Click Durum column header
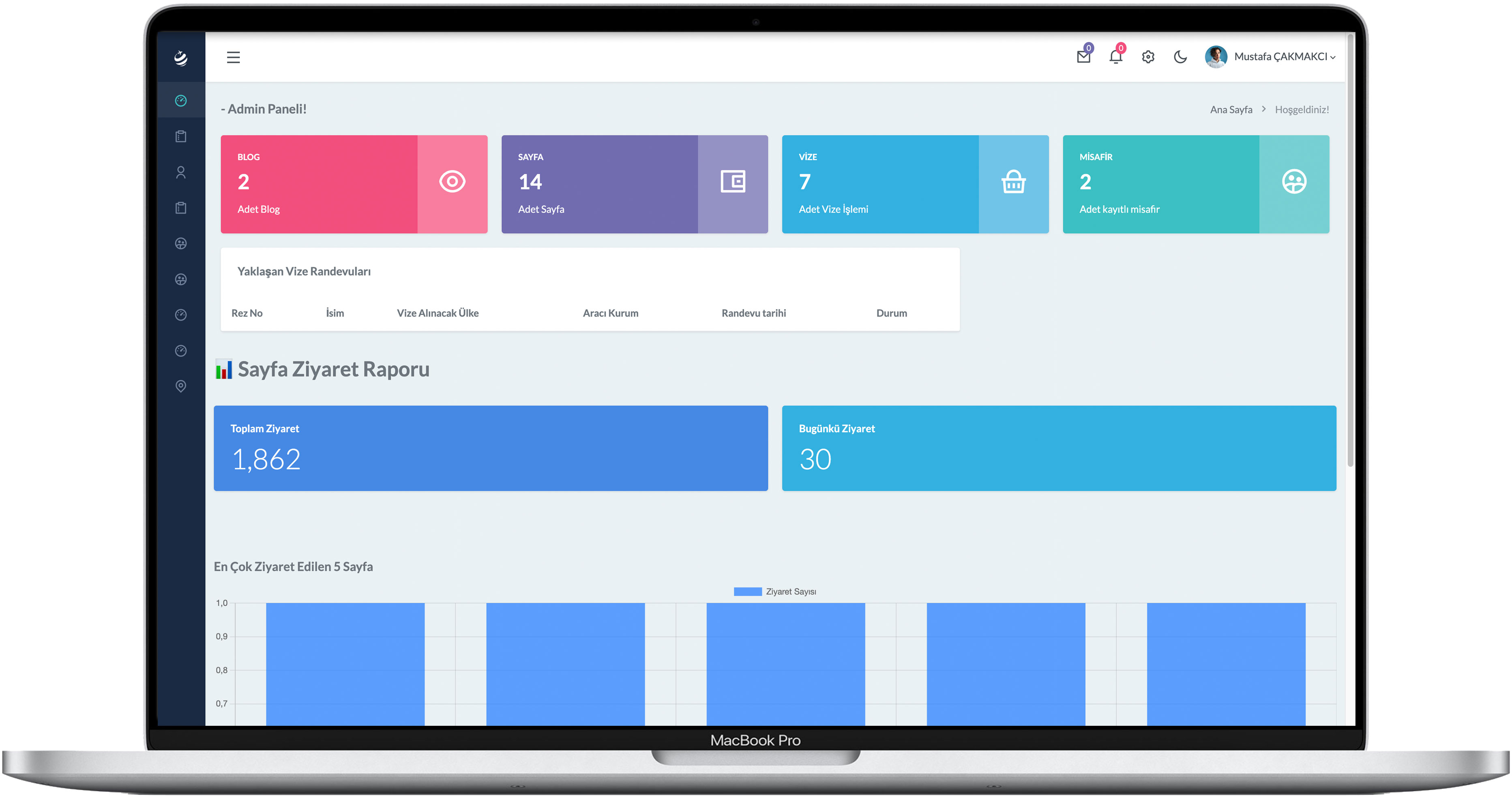The width and height of the screenshot is (1512, 796). point(891,313)
